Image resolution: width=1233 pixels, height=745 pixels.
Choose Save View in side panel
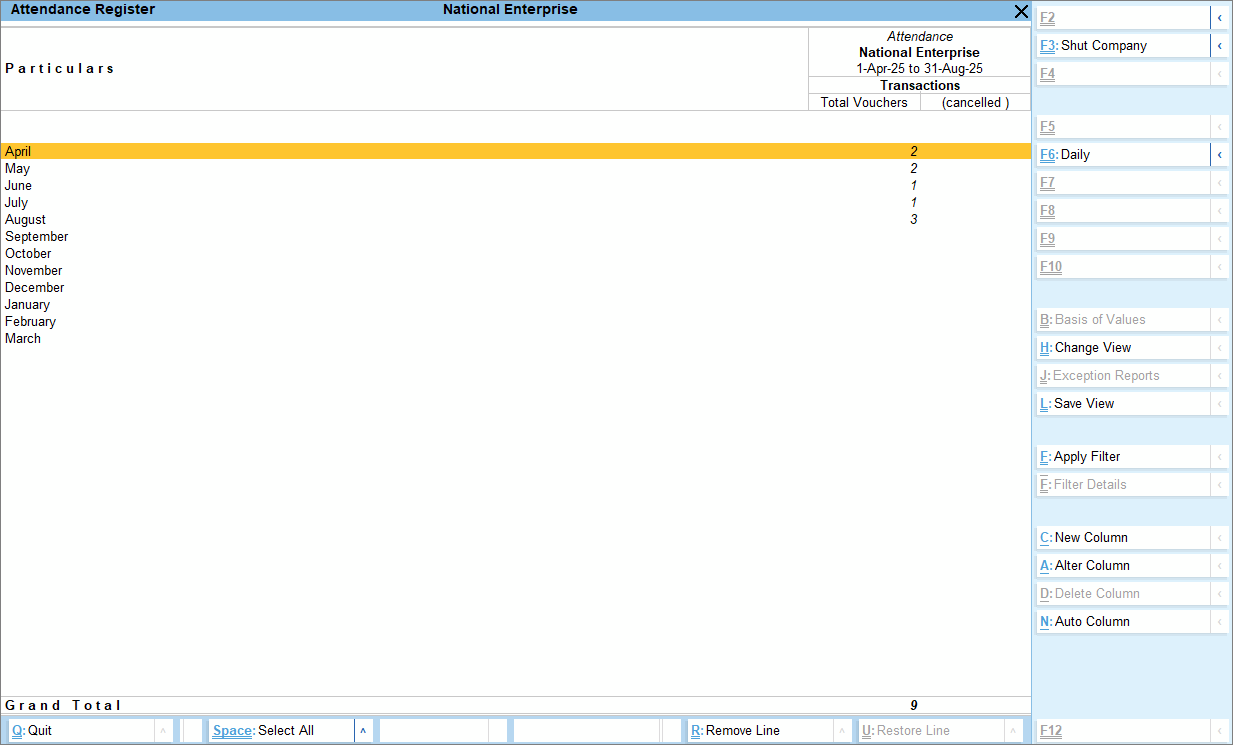(x=1122, y=404)
